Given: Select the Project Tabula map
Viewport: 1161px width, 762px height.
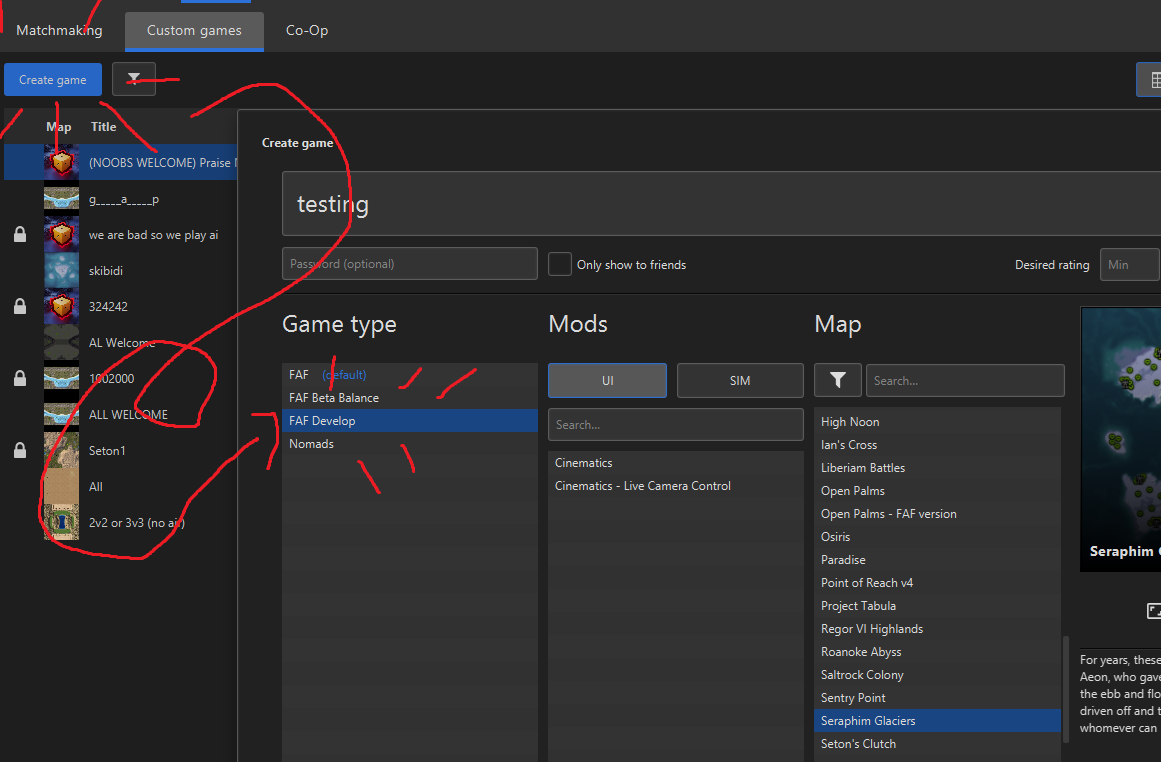Looking at the screenshot, I should point(937,606).
